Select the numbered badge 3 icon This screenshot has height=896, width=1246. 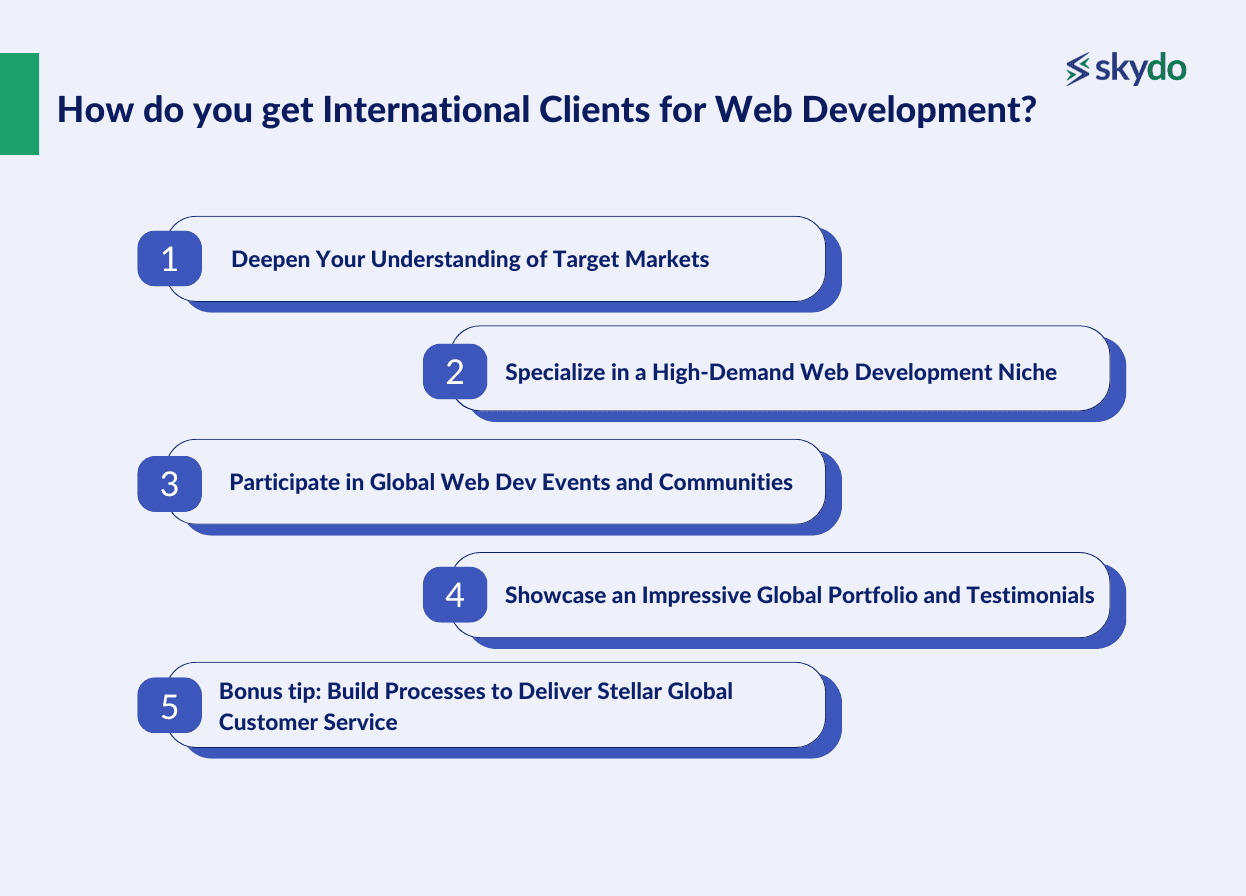click(x=169, y=483)
